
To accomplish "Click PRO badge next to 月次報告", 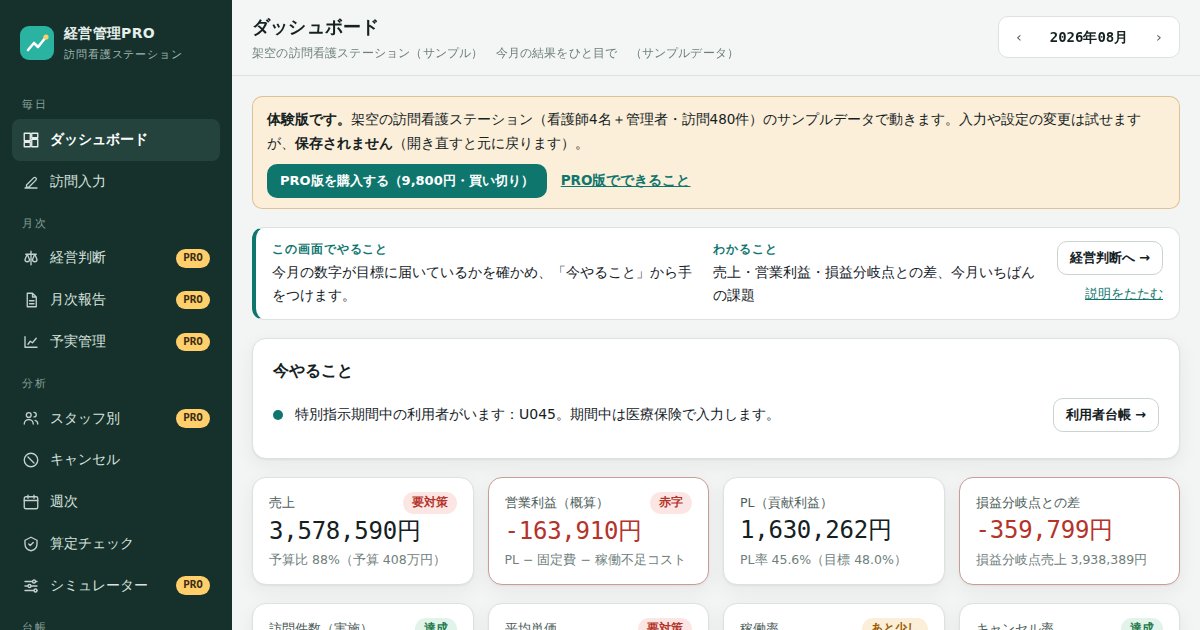I will tap(193, 300).
